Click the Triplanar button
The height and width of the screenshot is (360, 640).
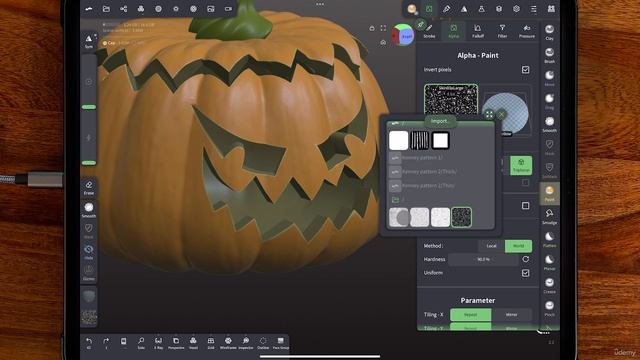point(521,165)
